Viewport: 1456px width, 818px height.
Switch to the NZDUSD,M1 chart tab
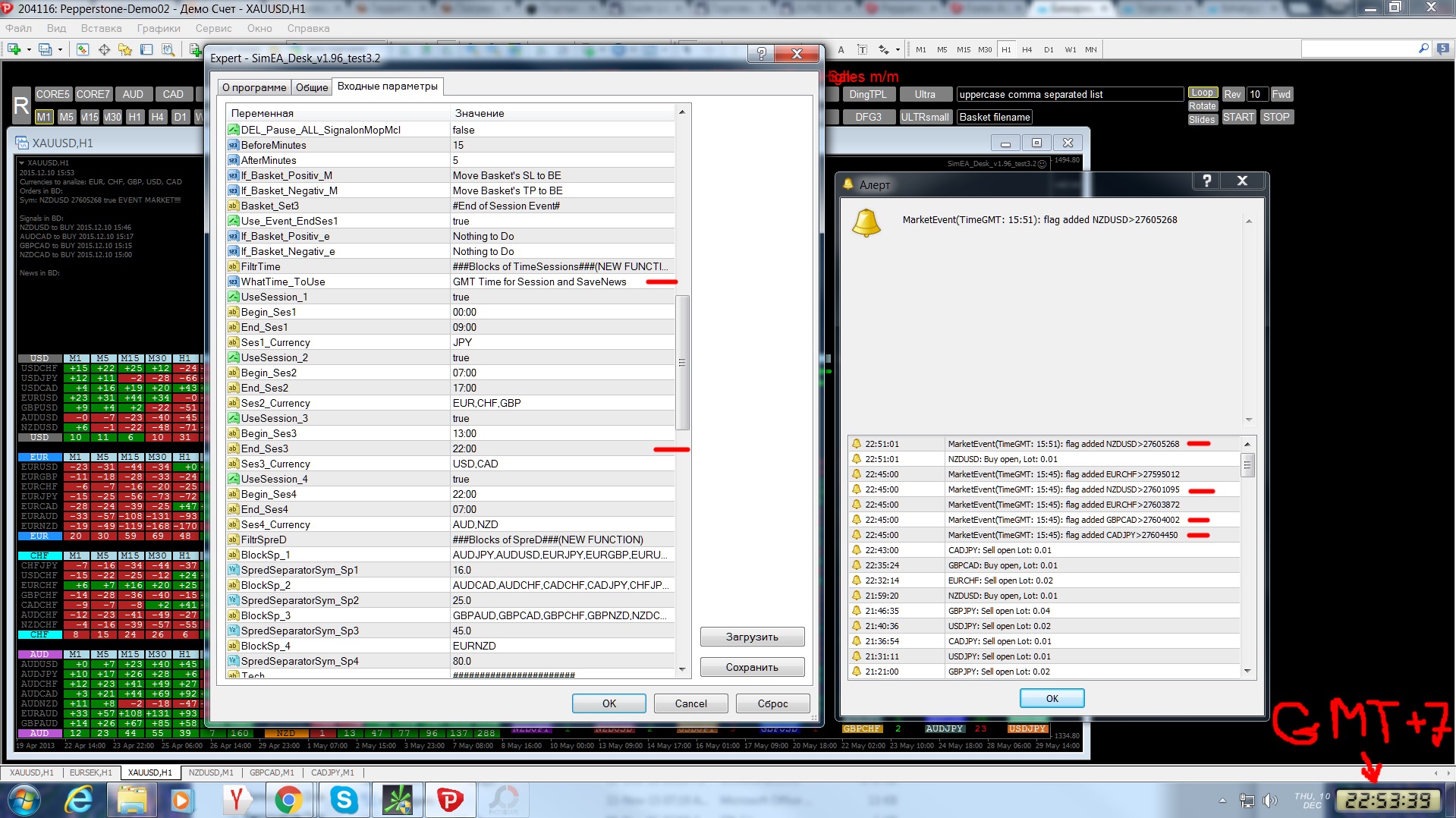click(211, 772)
